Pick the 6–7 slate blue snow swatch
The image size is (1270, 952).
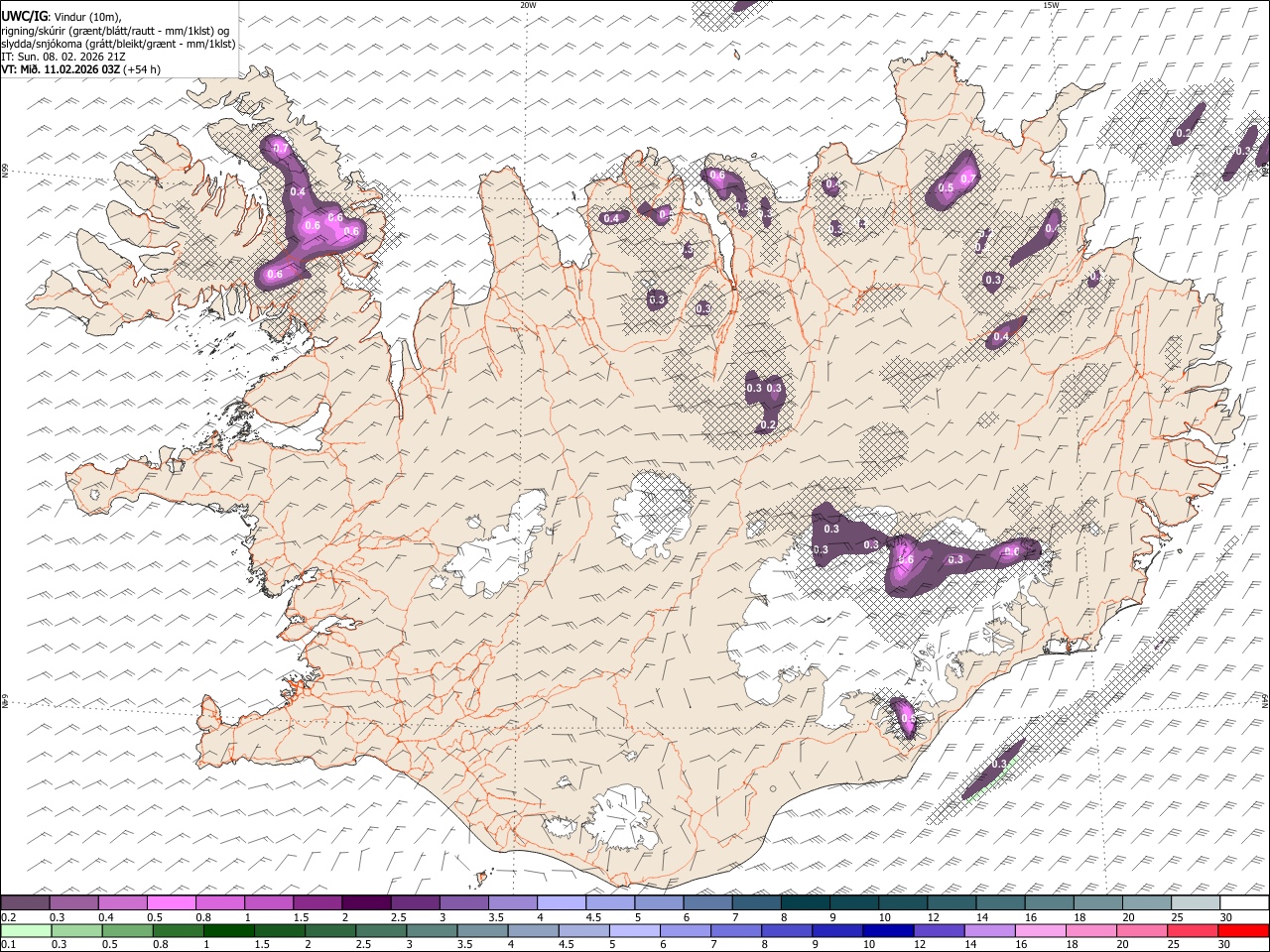[x=706, y=902]
